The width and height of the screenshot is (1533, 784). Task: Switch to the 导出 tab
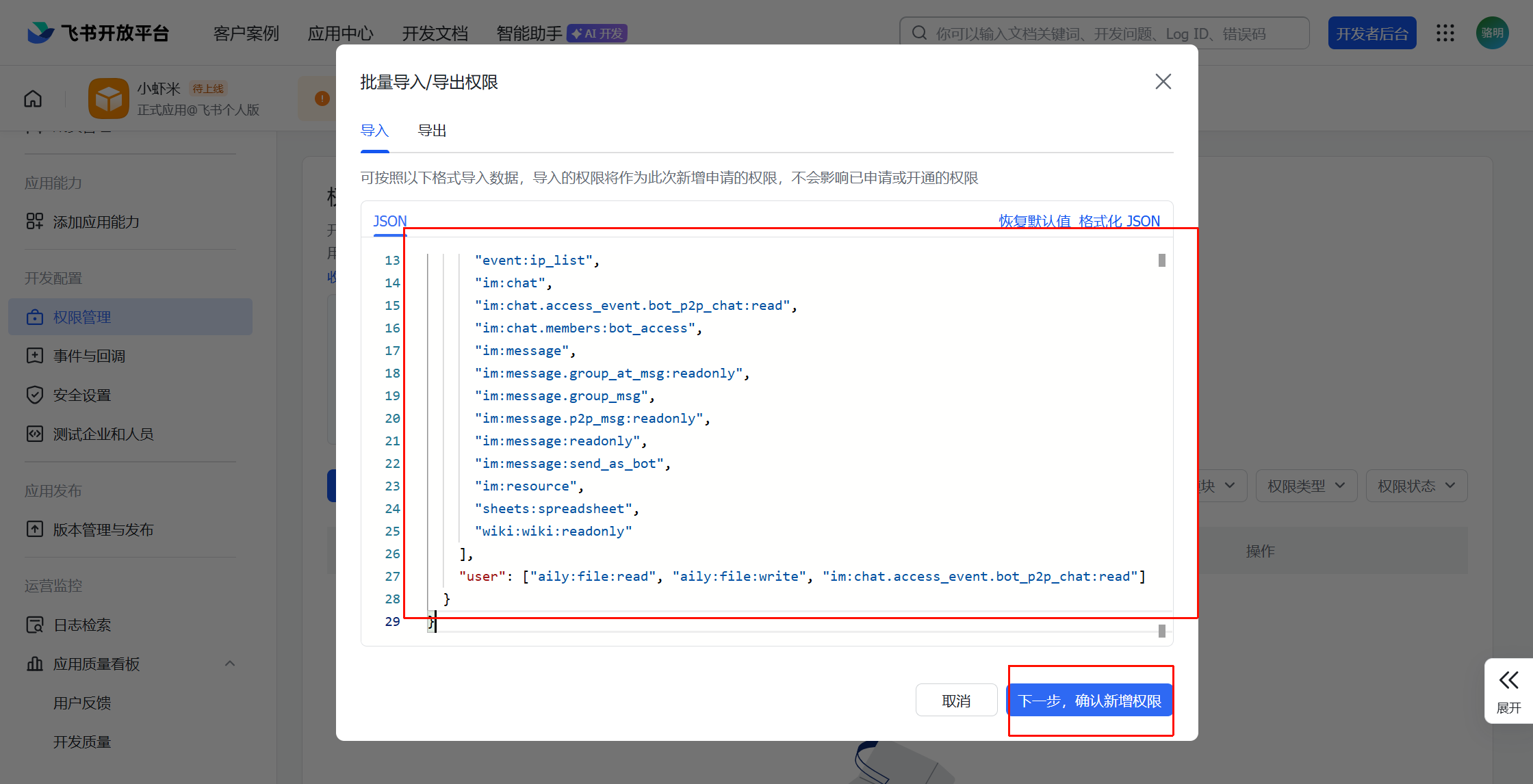[432, 131]
